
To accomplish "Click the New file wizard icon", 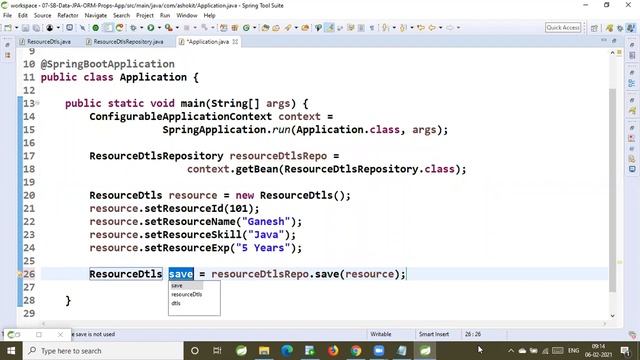I will coord(8,28).
